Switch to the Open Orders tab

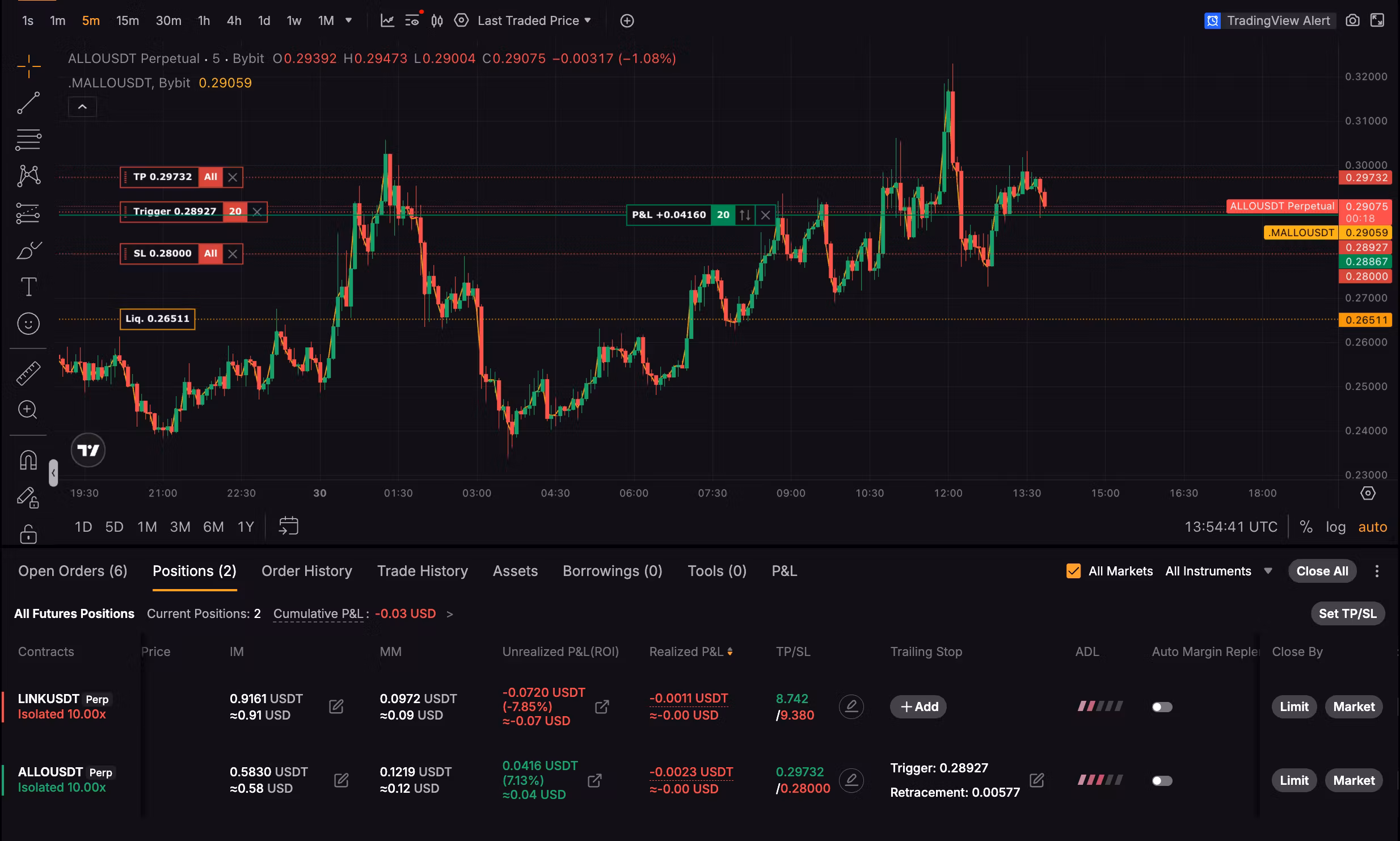[x=73, y=571]
